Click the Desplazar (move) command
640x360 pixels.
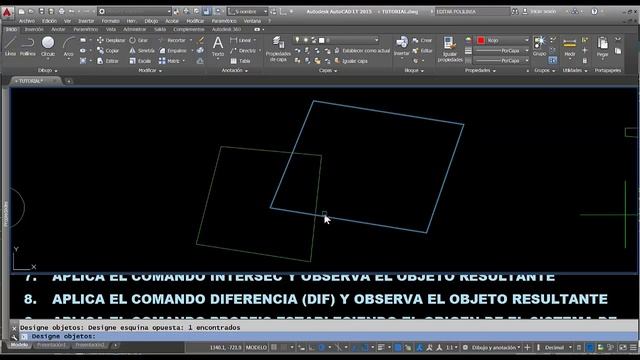pos(111,40)
